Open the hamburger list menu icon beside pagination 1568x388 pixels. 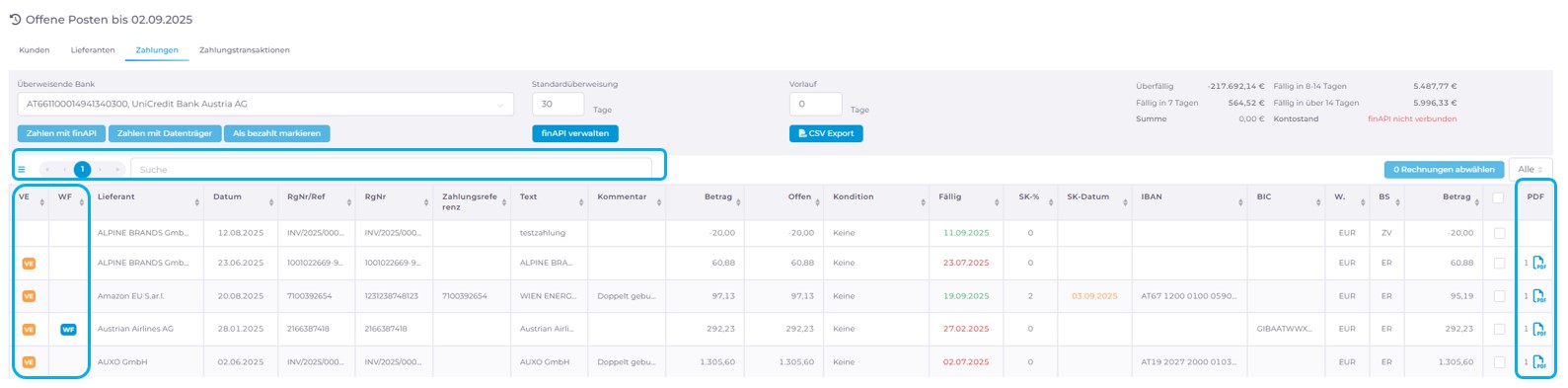click(22, 170)
